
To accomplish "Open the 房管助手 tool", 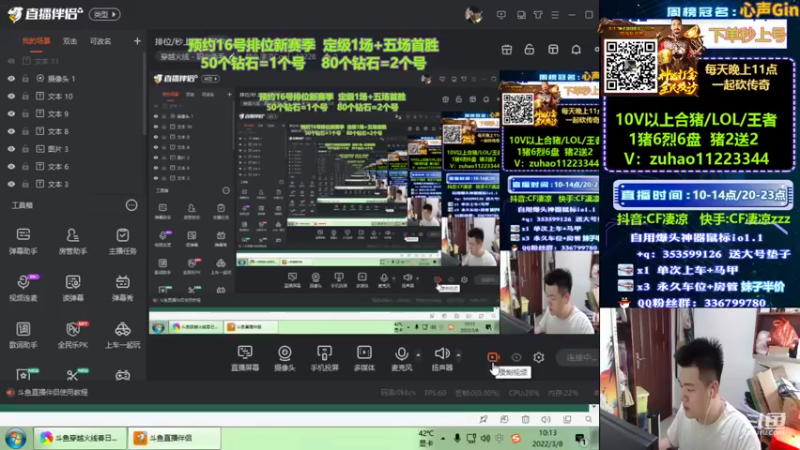I will [x=72, y=240].
